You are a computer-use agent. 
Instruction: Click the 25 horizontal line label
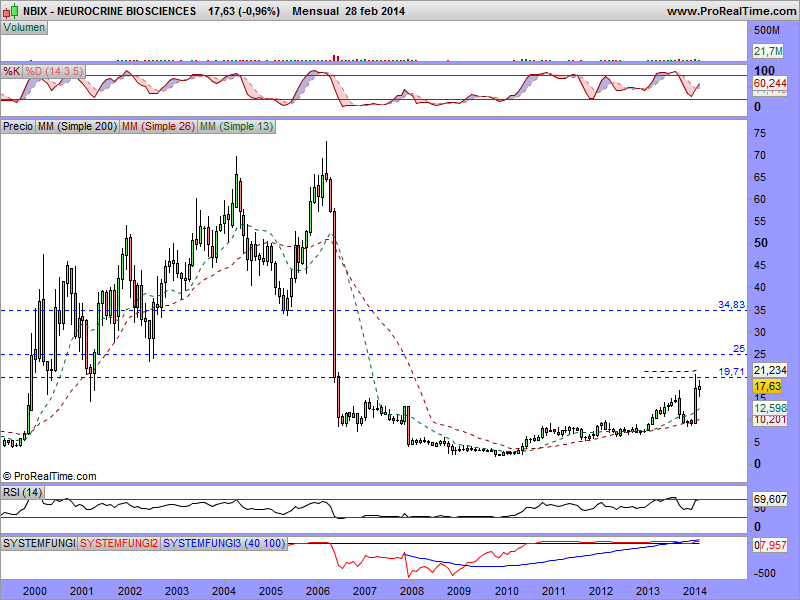click(x=739, y=348)
